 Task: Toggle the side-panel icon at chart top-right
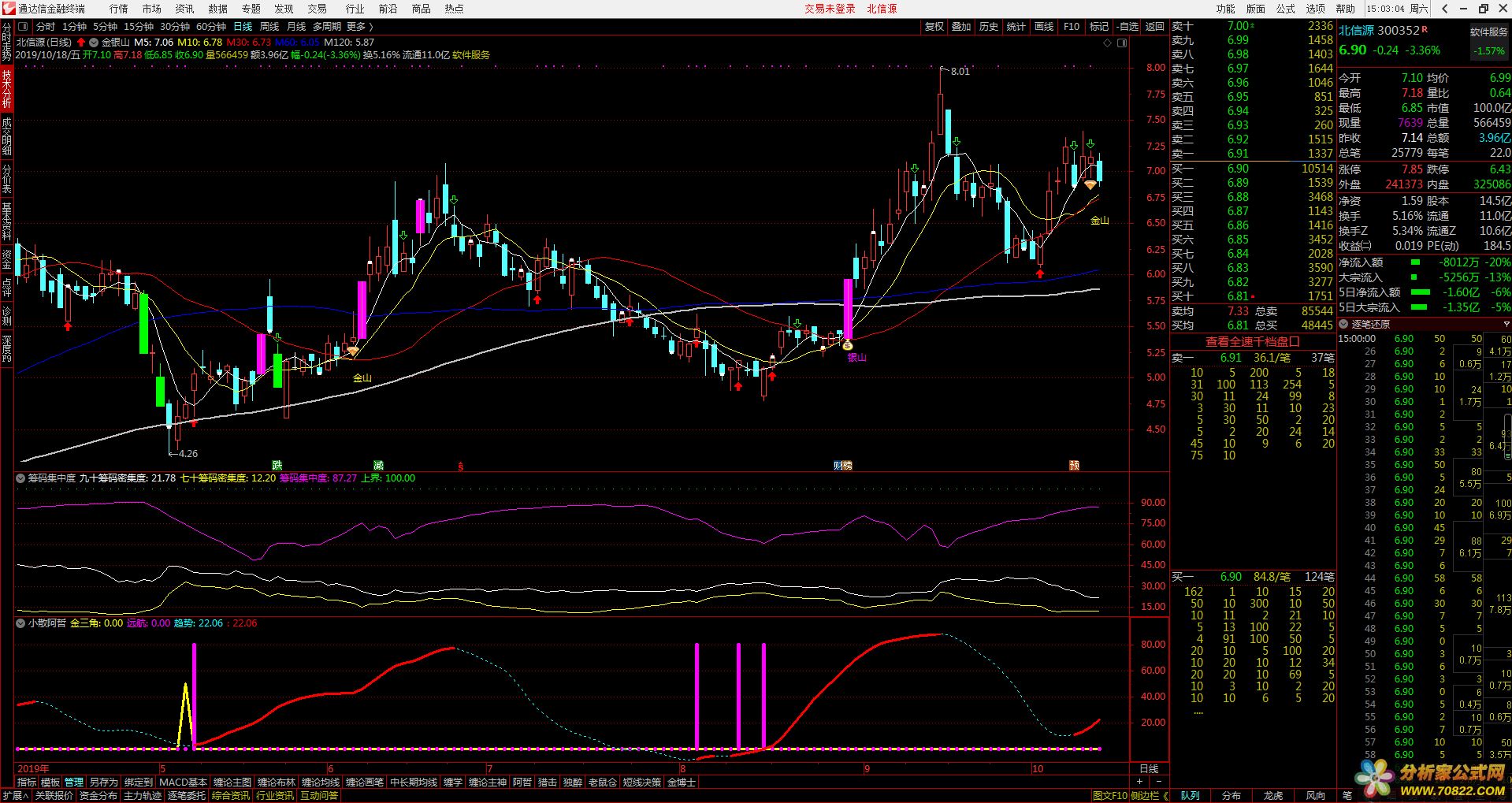(x=1122, y=43)
